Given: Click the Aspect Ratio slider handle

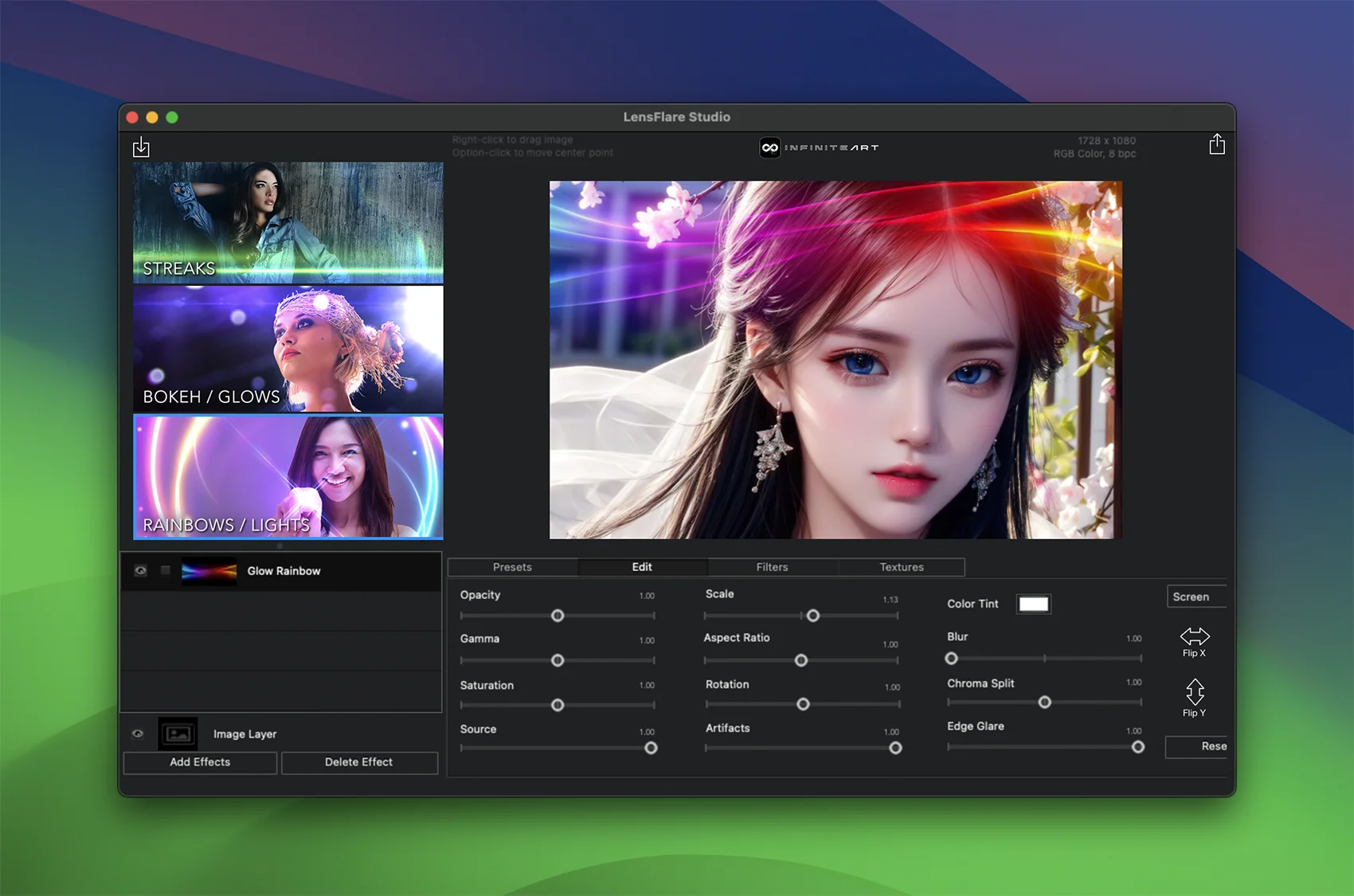Looking at the screenshot, I should [801, 660].
